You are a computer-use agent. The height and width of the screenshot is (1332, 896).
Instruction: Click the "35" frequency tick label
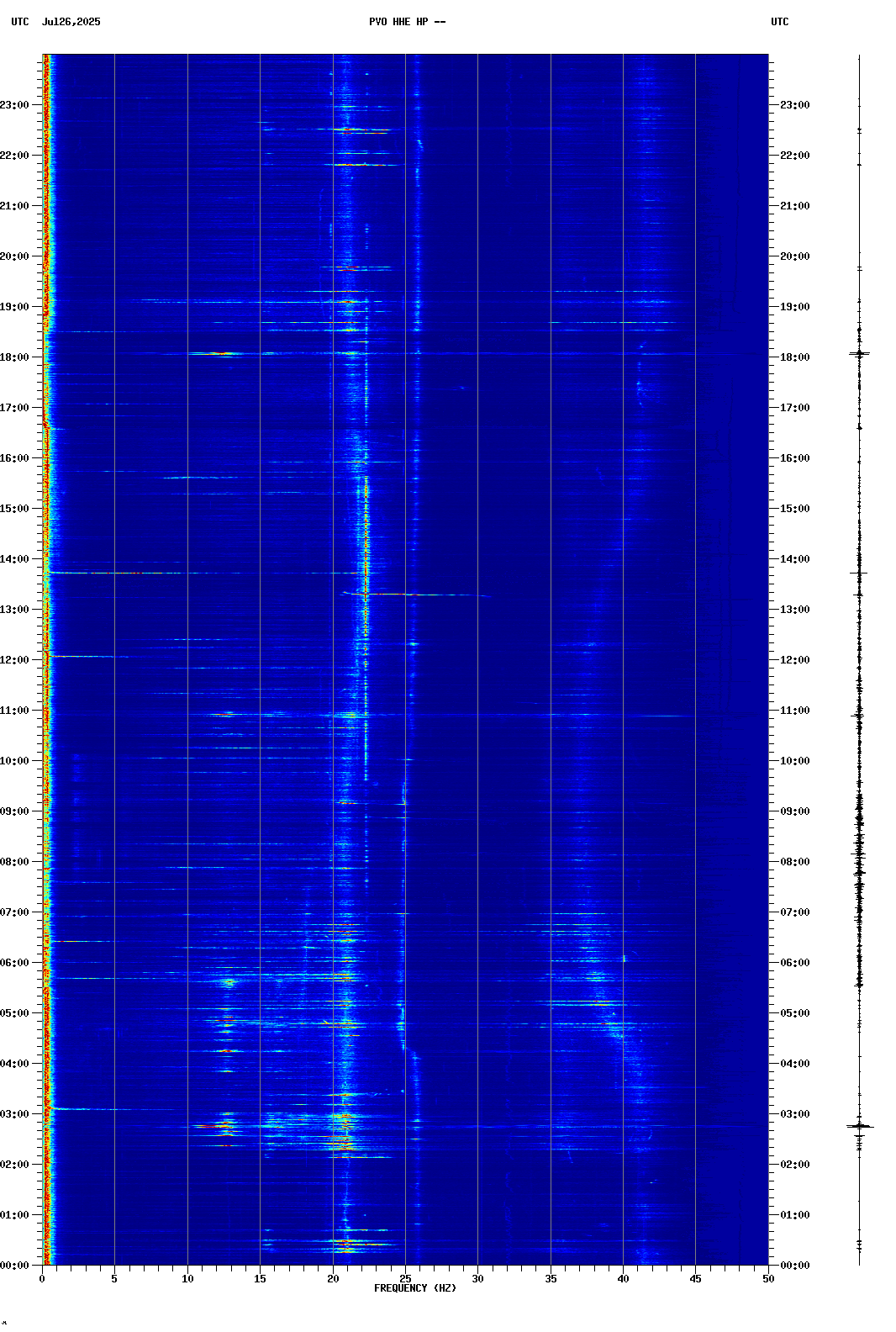pos(551,1279)
